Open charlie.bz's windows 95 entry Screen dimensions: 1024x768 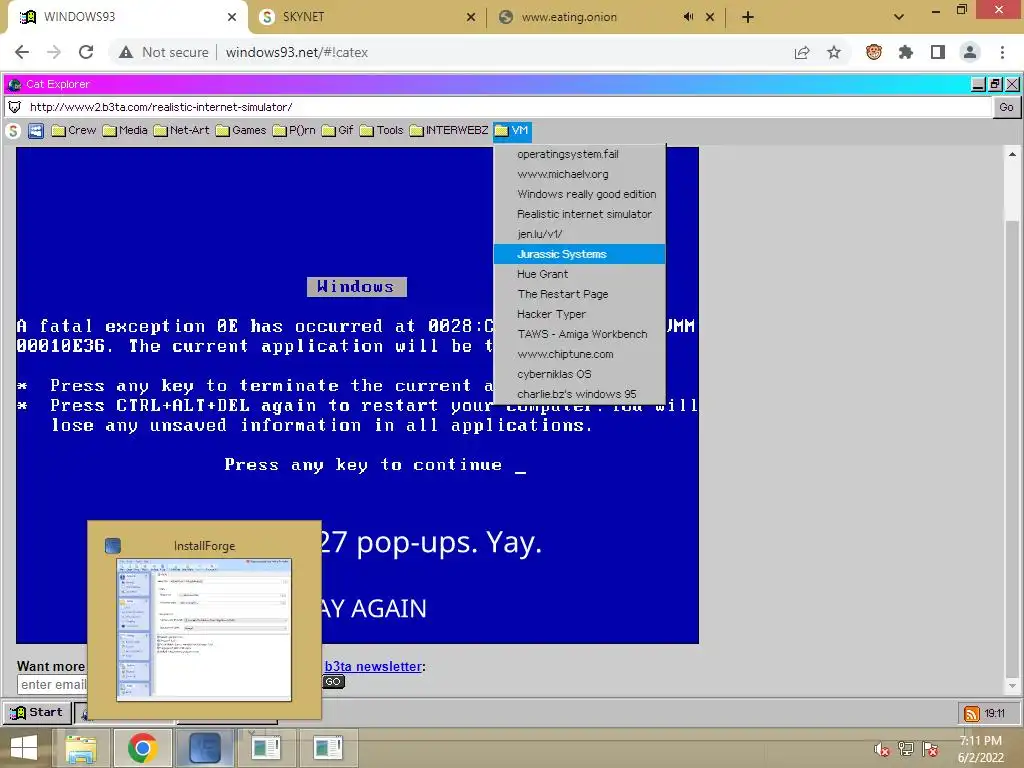pos(579,394)
